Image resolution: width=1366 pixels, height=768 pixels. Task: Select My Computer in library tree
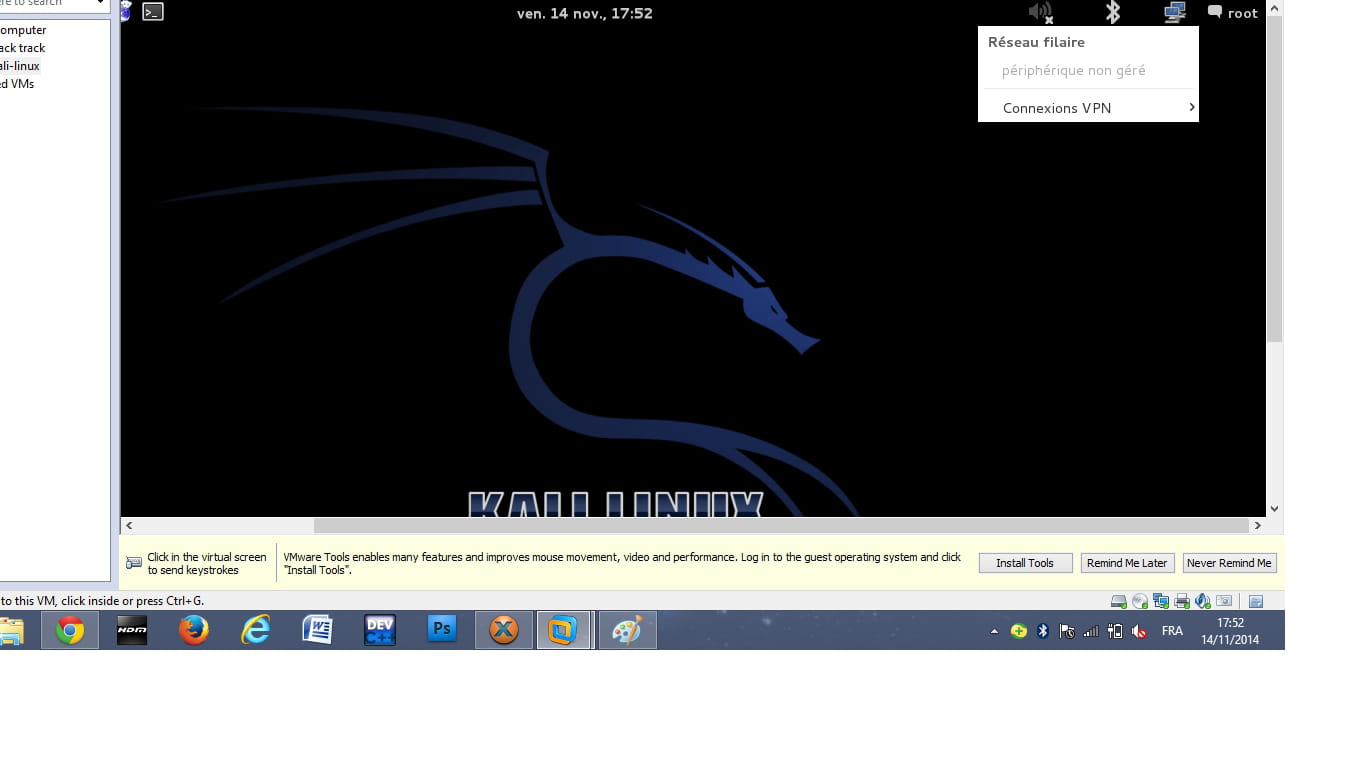tap(23, 30)
